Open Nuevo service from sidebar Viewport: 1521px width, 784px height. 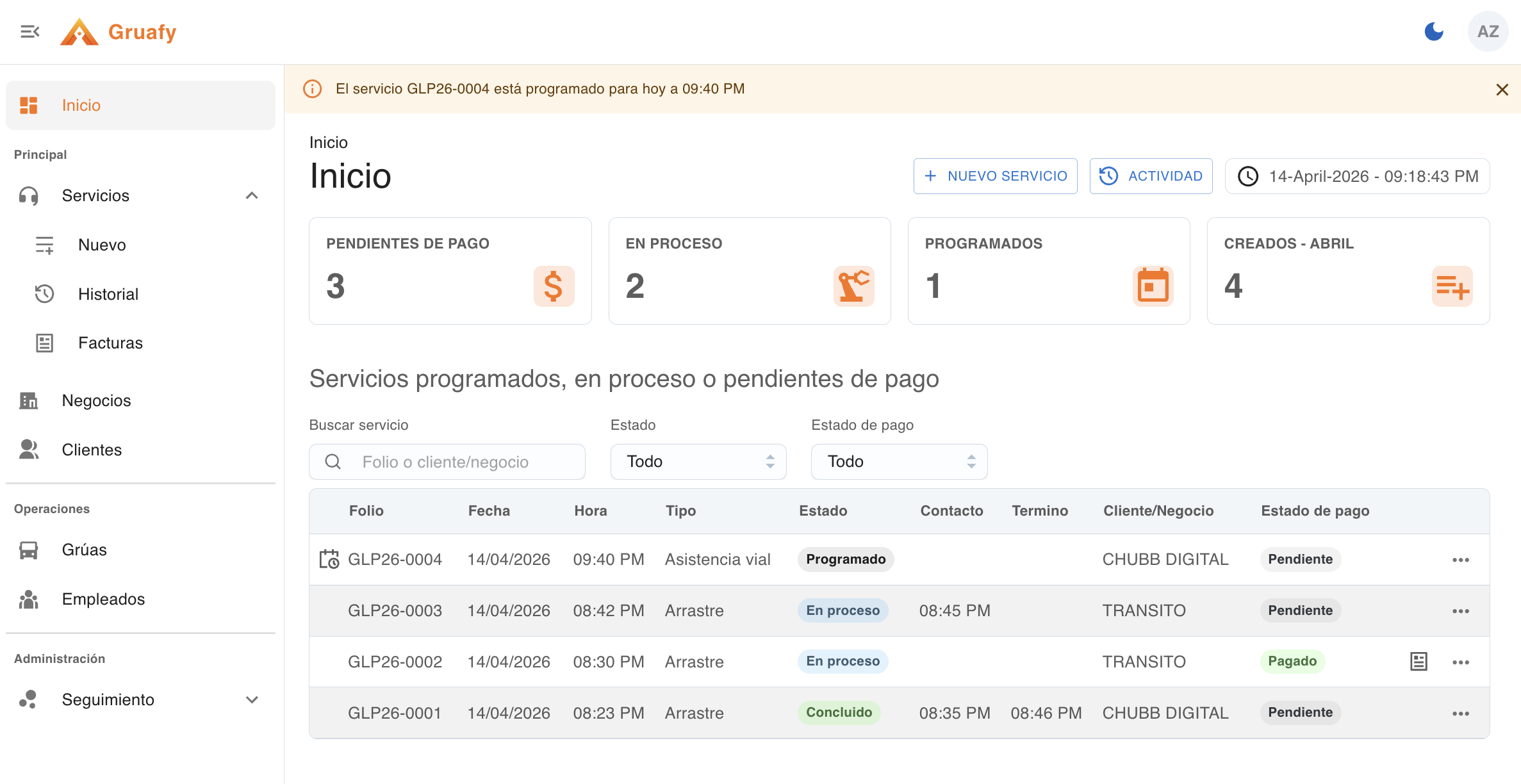tap(140, 245)
